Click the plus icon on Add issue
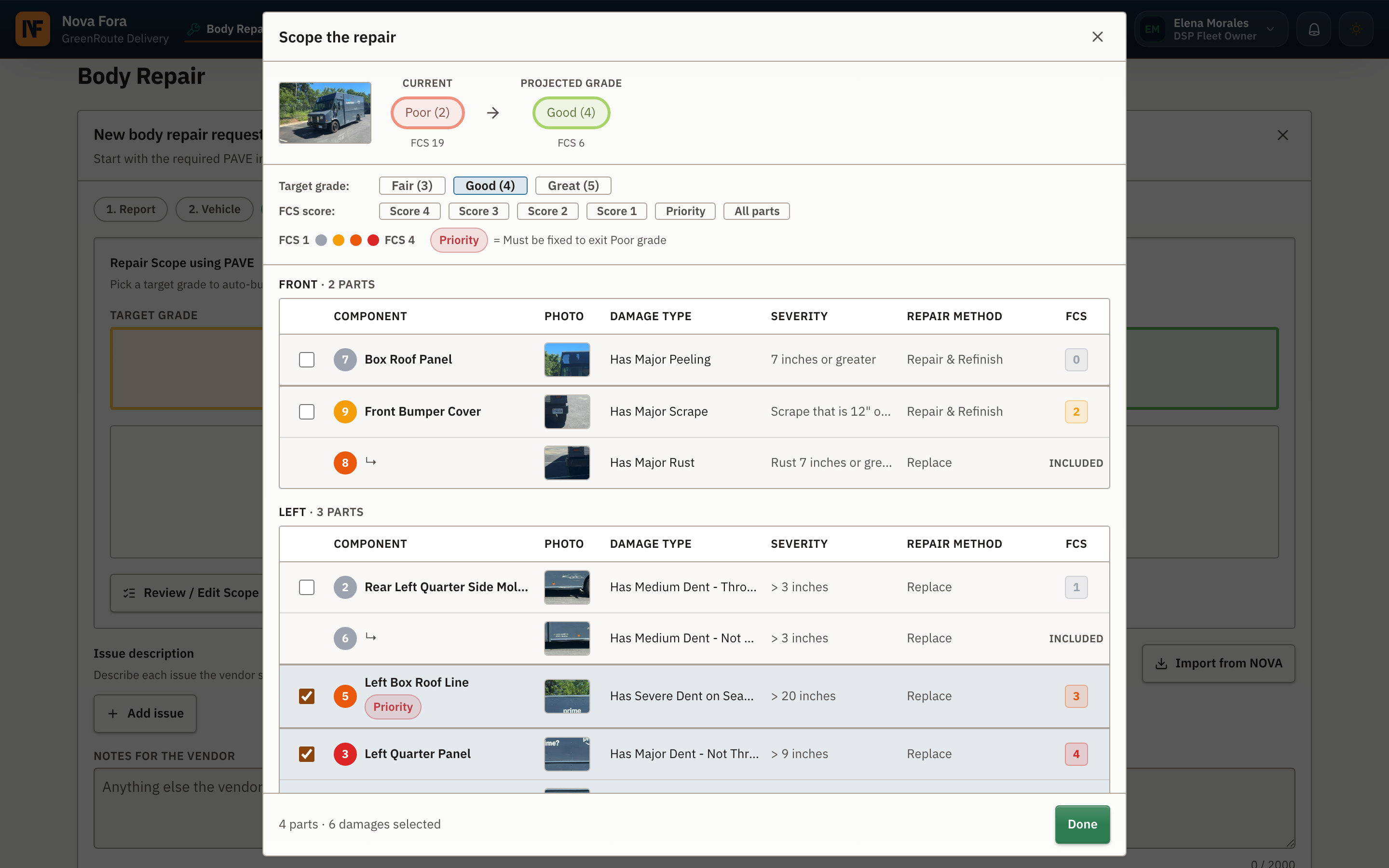Image resolution: width=1389 pixels, height=868 pixels. coord(113,714)
